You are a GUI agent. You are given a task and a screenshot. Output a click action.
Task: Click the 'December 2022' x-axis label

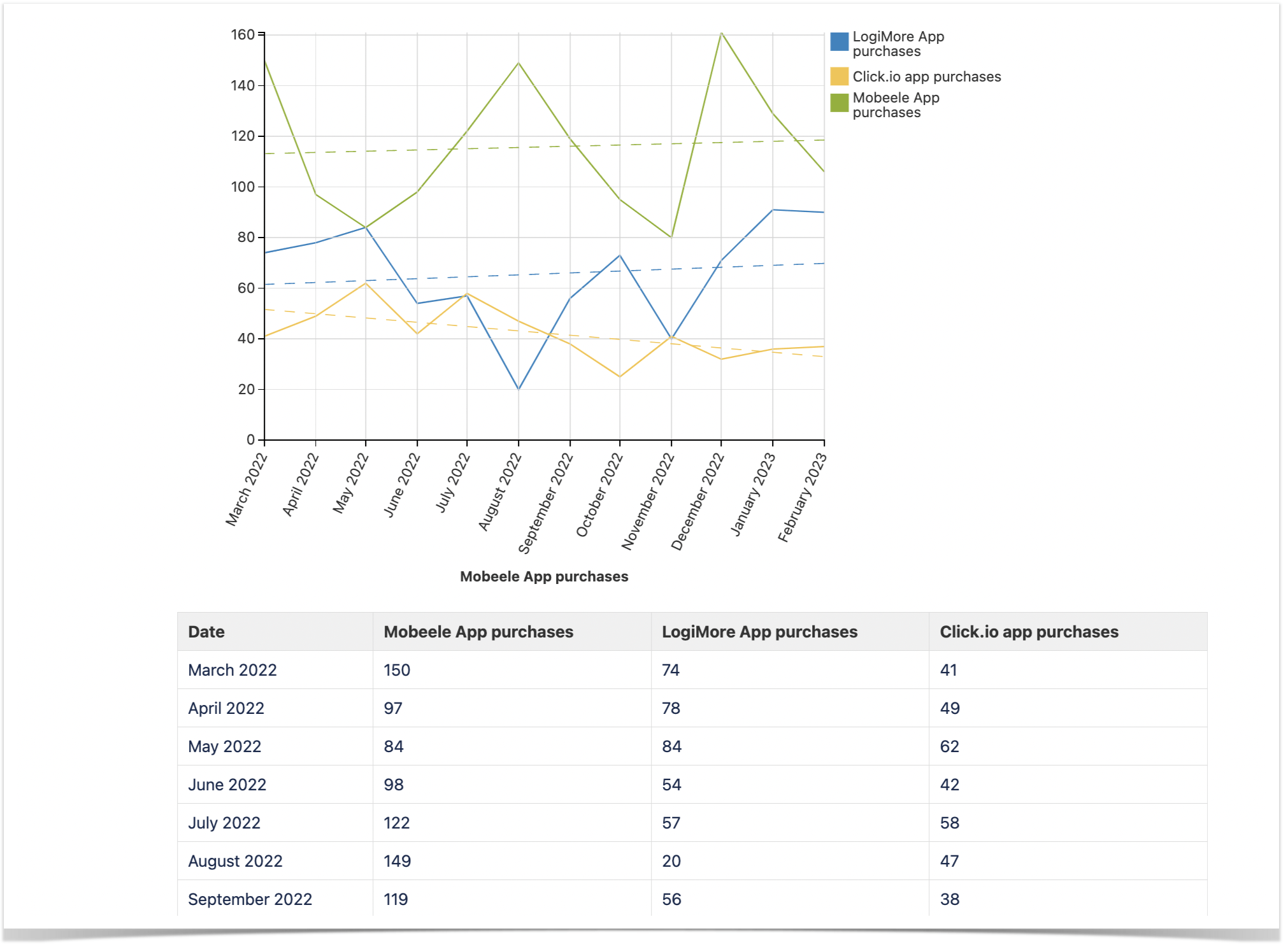(698, 501)
